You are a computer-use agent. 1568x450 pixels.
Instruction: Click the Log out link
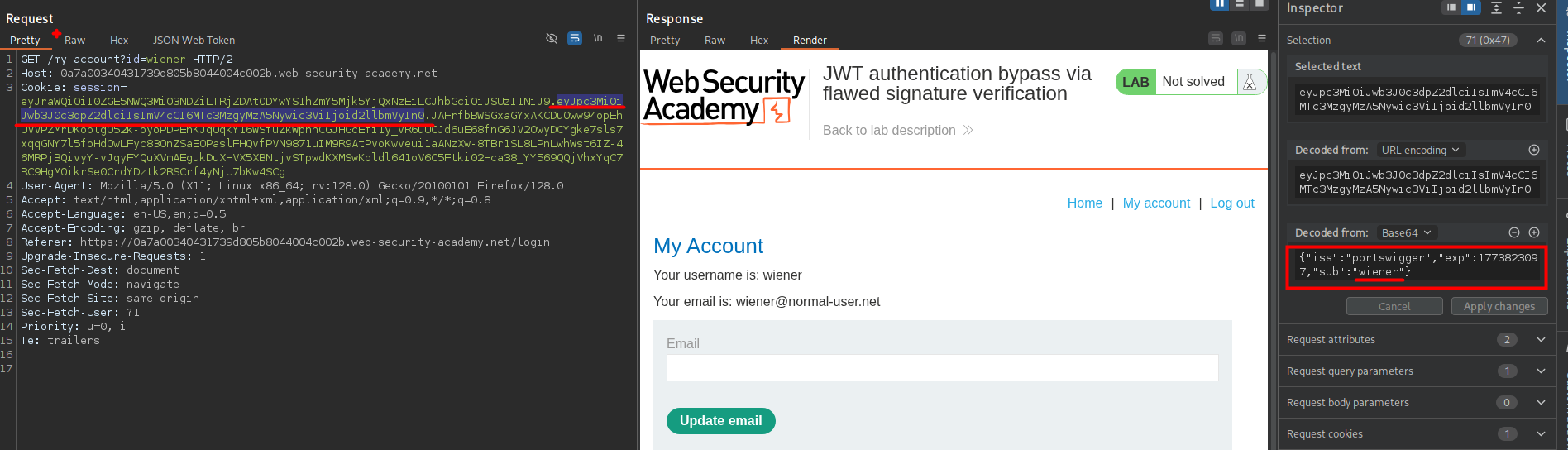(x=1231, y=203)
